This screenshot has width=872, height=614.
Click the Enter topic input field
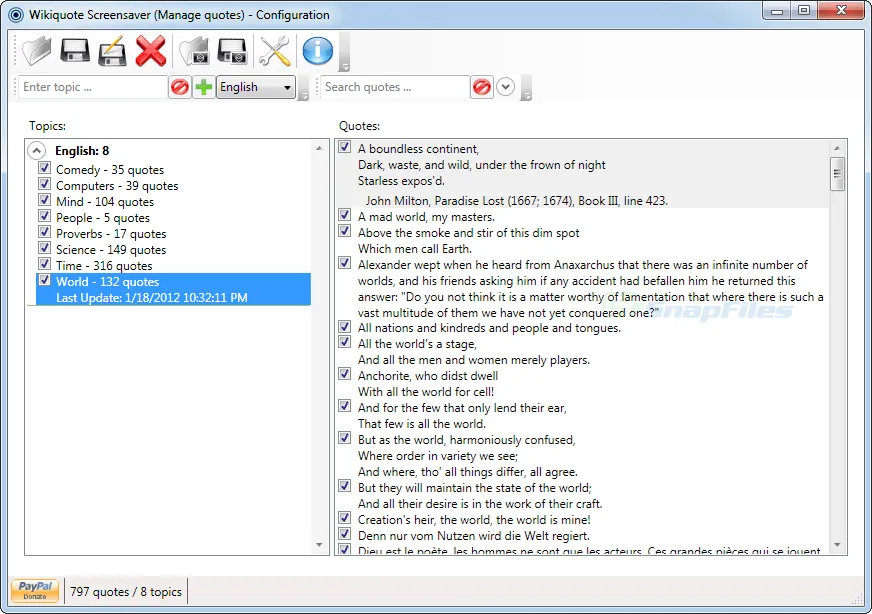[x=93, y=87]
